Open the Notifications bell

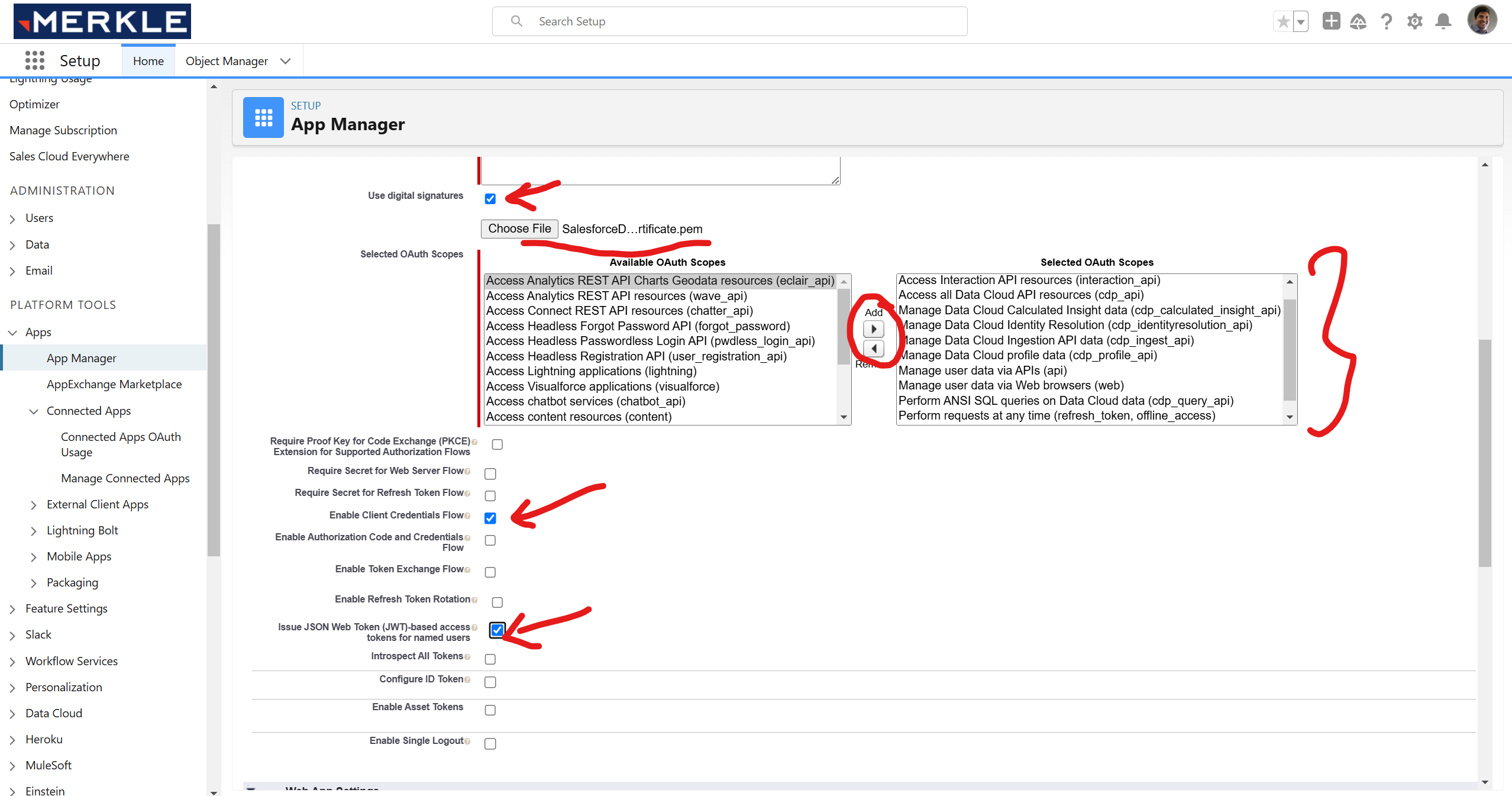click(1443, 22)
